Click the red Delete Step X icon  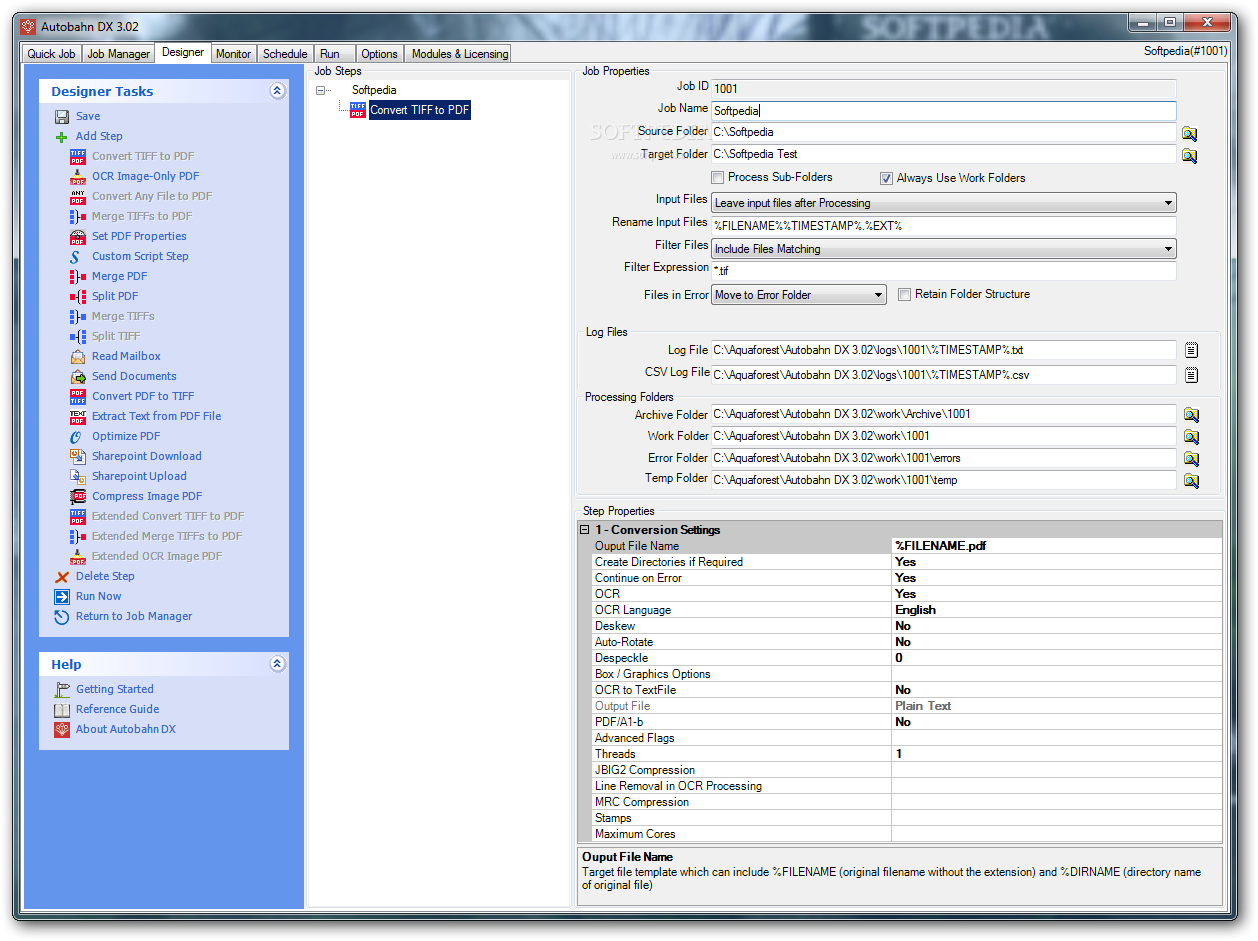pos(62,577)
